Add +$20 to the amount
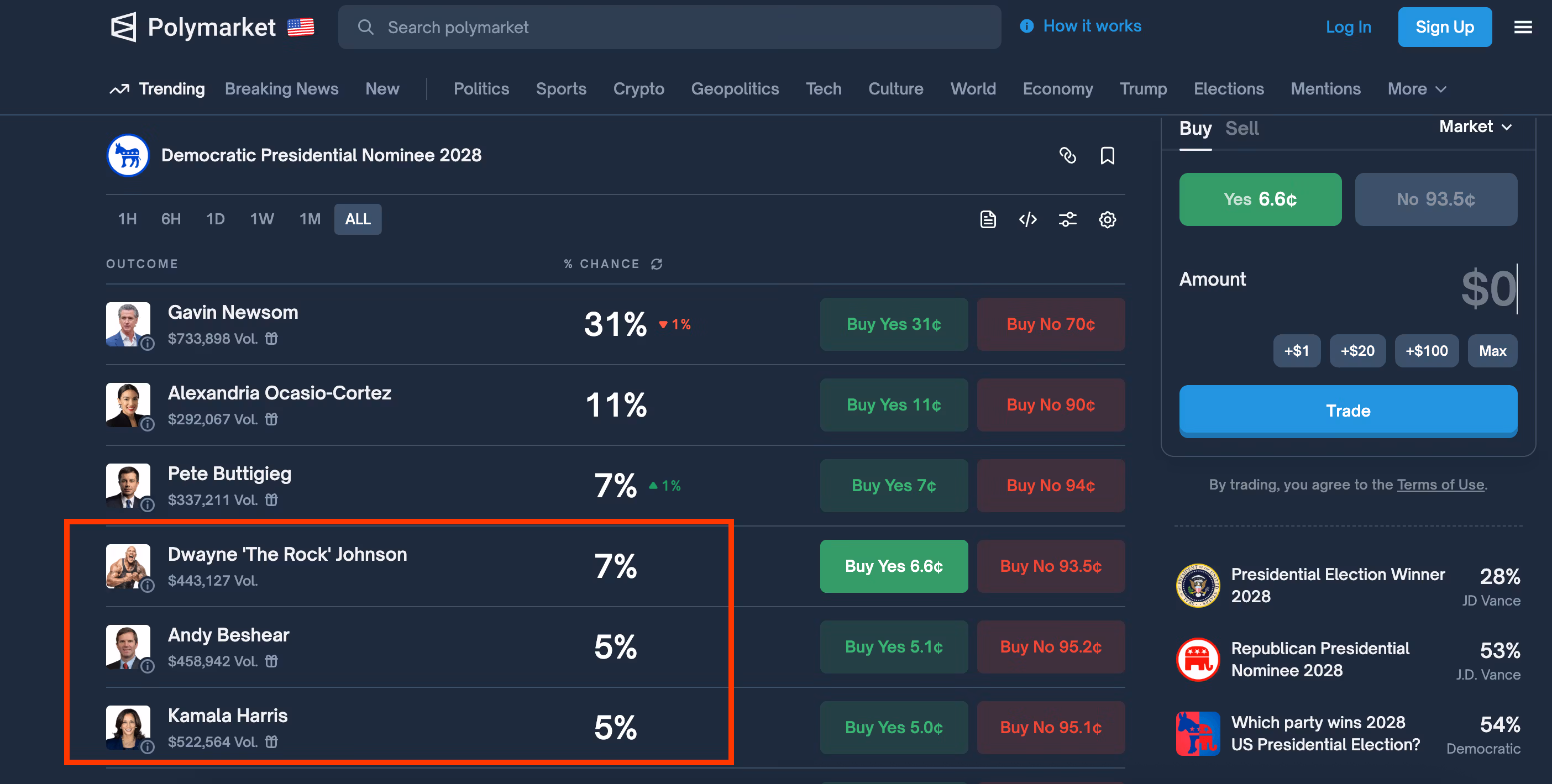 [x=1357, y=350]
